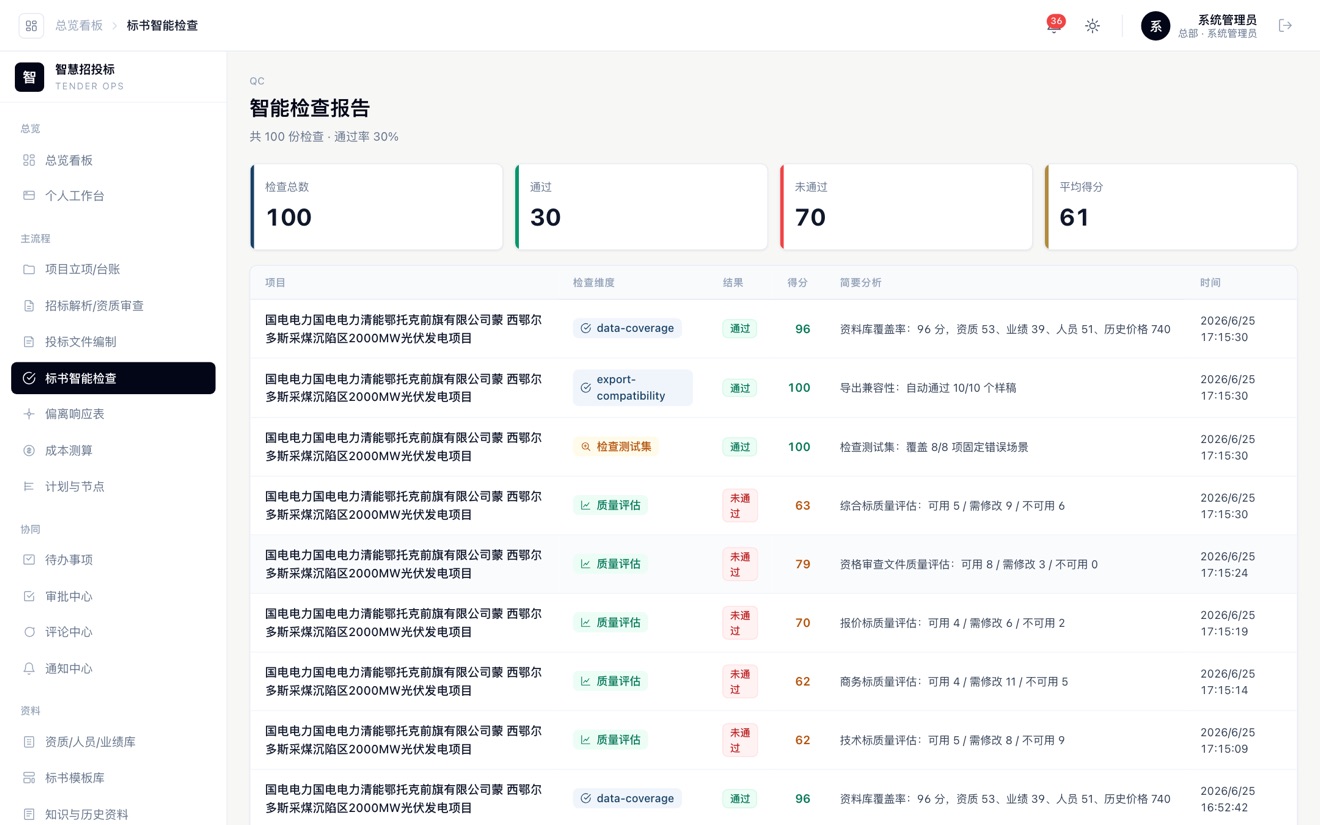Go to 项目立项/台账 page

pyautogui.click(x=113, y=269)
